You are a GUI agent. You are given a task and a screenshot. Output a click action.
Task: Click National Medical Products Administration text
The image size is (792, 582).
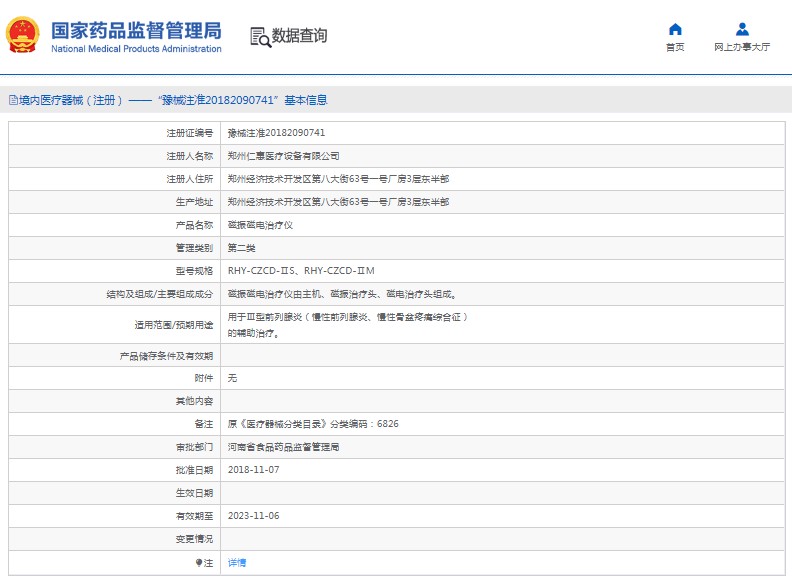136,49
